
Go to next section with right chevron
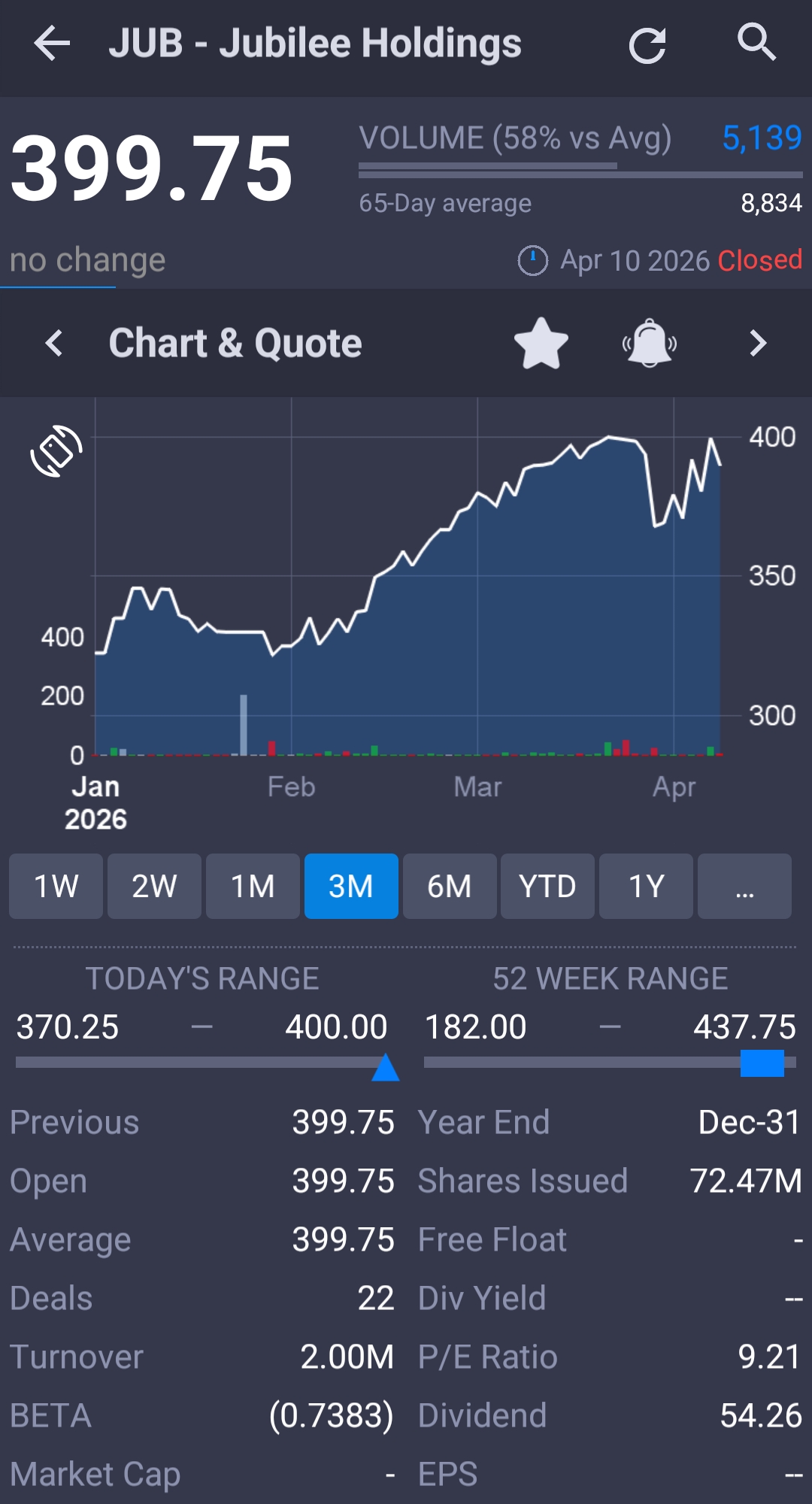(x=758, y=344)
